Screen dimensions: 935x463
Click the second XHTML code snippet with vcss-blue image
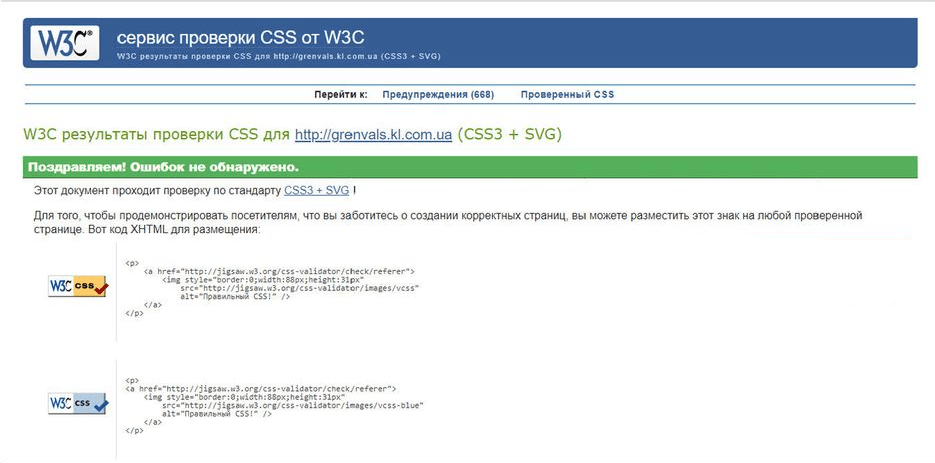click(x=274, y=405)
